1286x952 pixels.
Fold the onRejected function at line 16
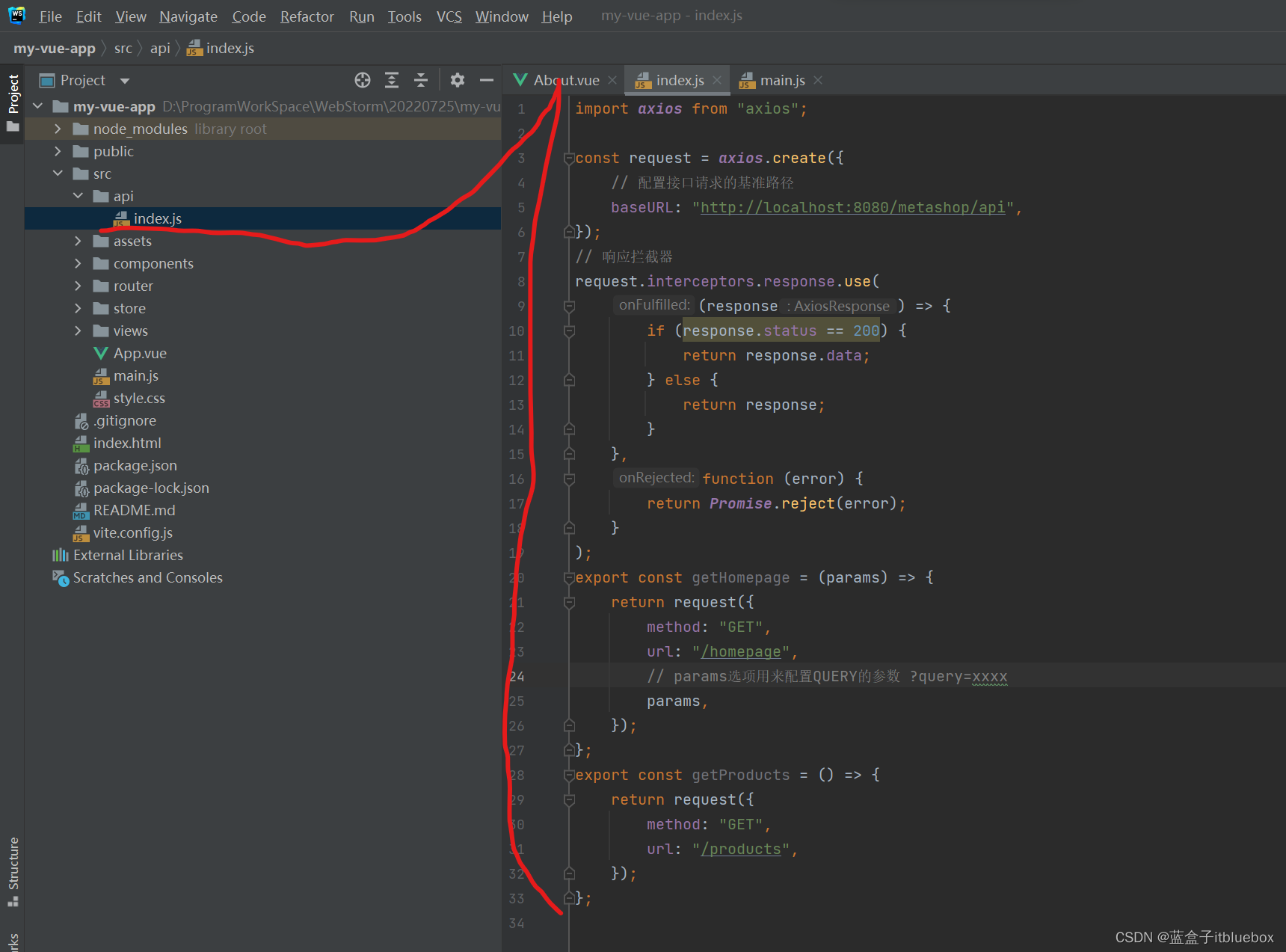coord(569,479)
